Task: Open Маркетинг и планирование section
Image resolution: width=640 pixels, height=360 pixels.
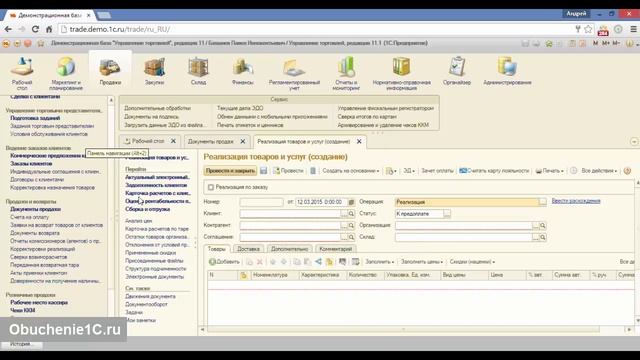Action: pos(66,73)
